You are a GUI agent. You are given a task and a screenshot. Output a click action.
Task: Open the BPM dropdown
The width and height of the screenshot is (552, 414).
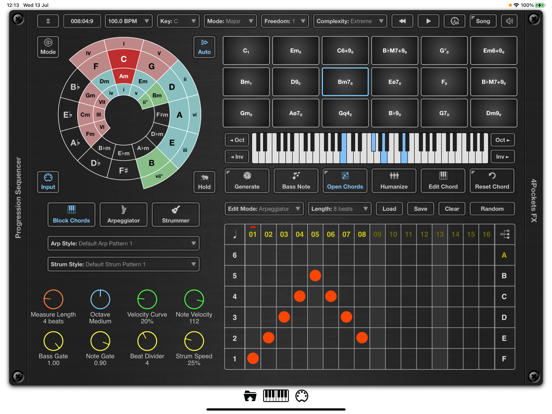[x=129, y=21]
